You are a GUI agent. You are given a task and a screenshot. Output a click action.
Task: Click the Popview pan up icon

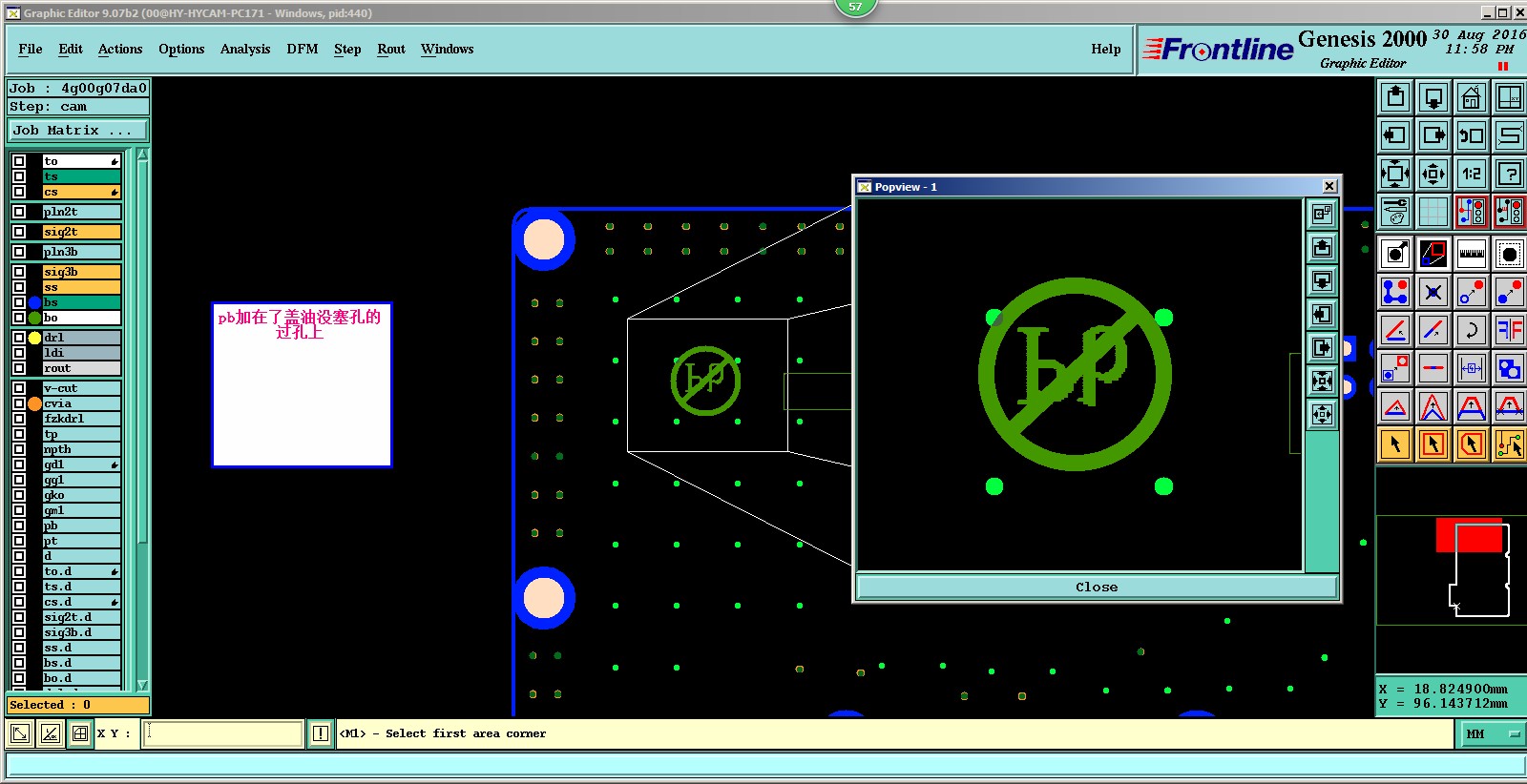(1322, 248)
